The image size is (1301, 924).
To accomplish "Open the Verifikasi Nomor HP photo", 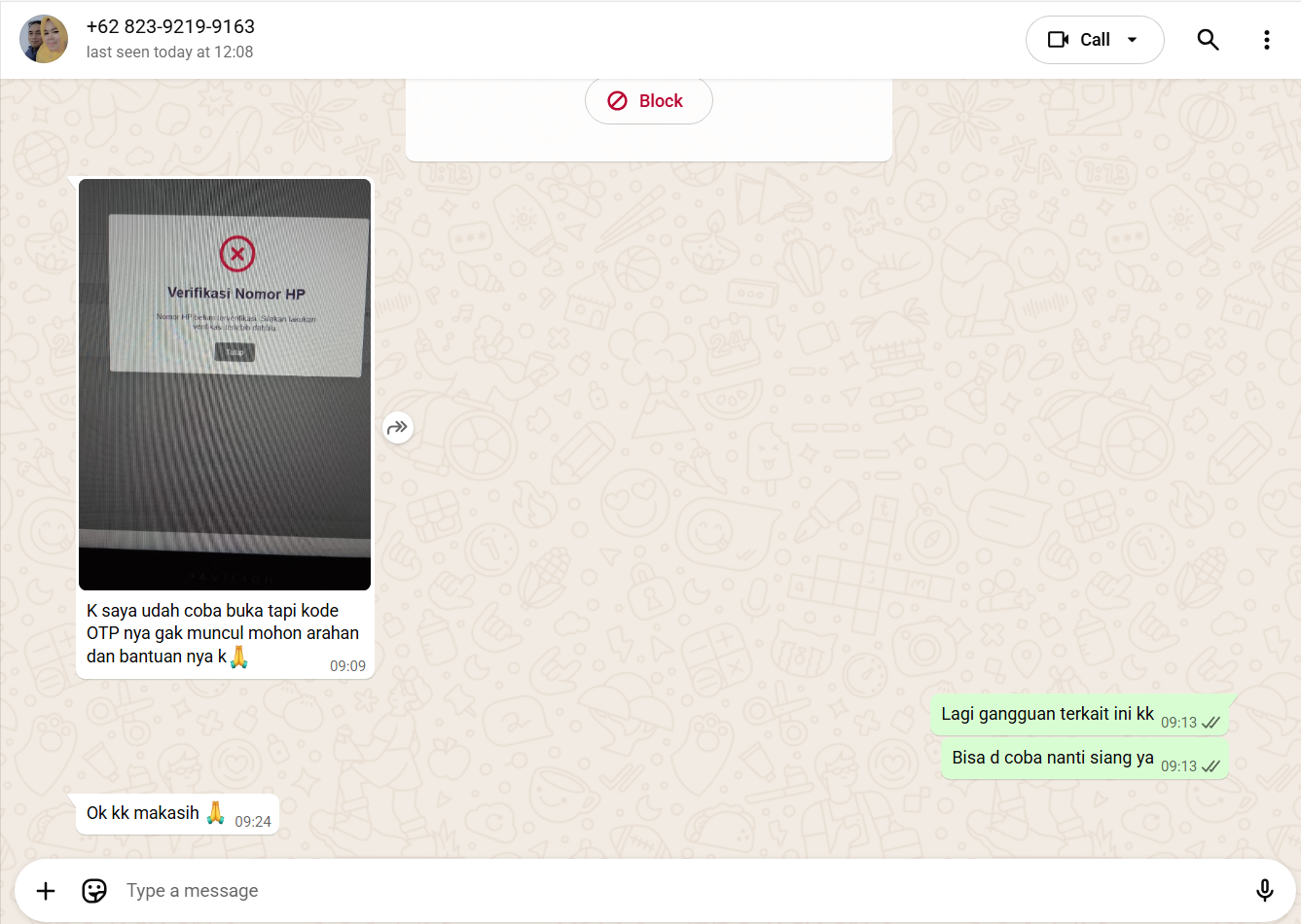I will [x=225, y=384].
